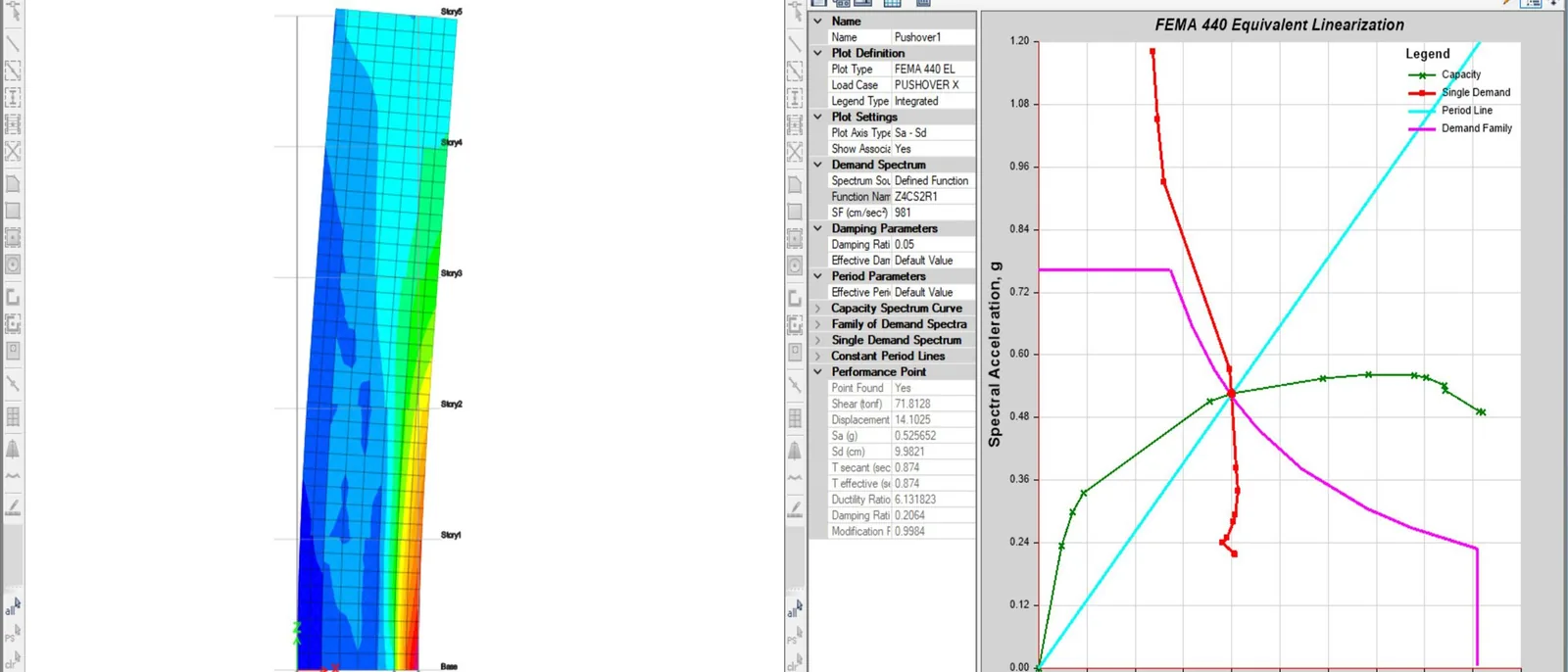Click the SF value 981
This screenshot has width=1568, height=672.
pyautogui.click(x=933, y=213)
